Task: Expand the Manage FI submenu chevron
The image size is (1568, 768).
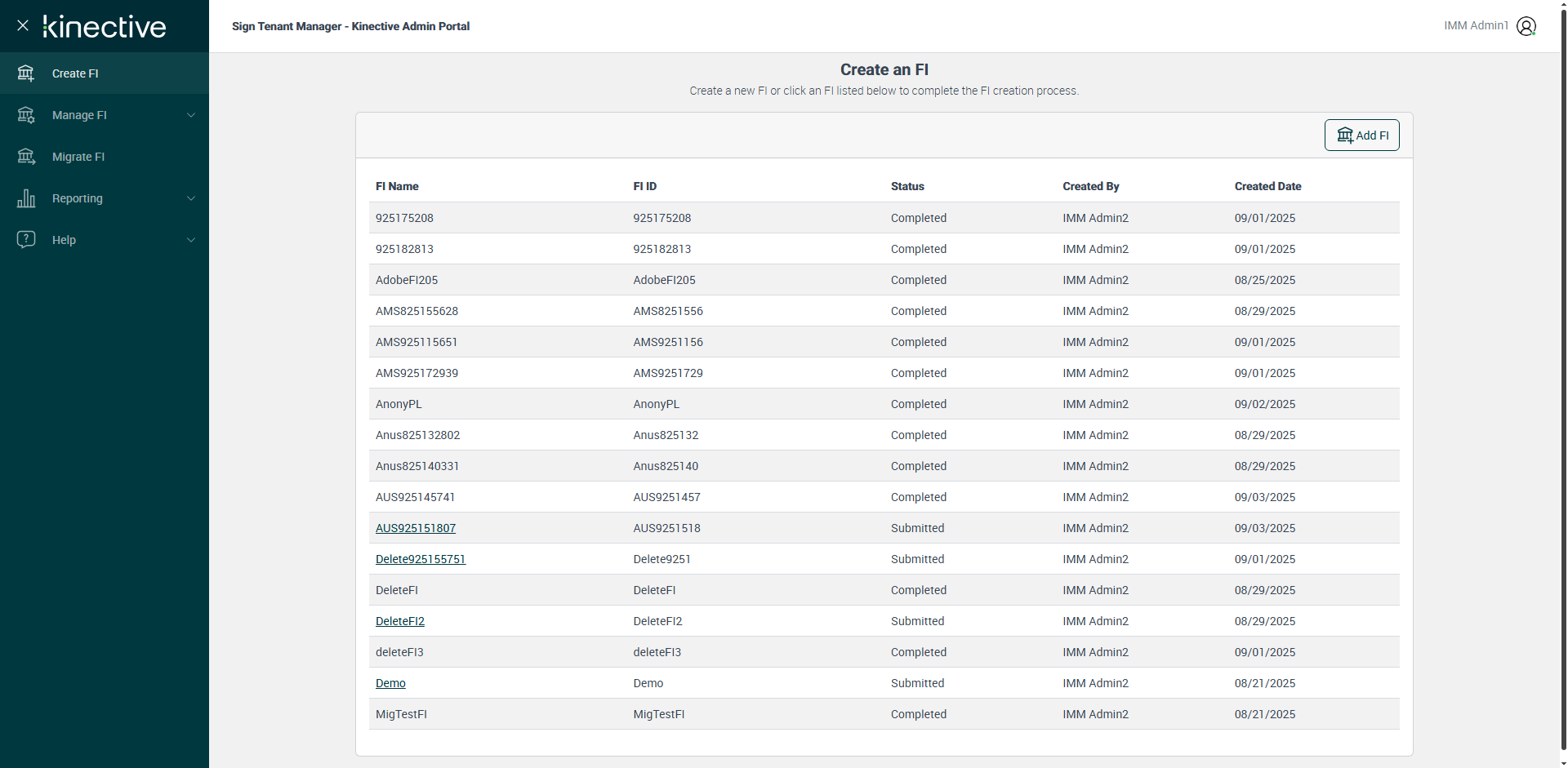Action: tap(191, 115)
